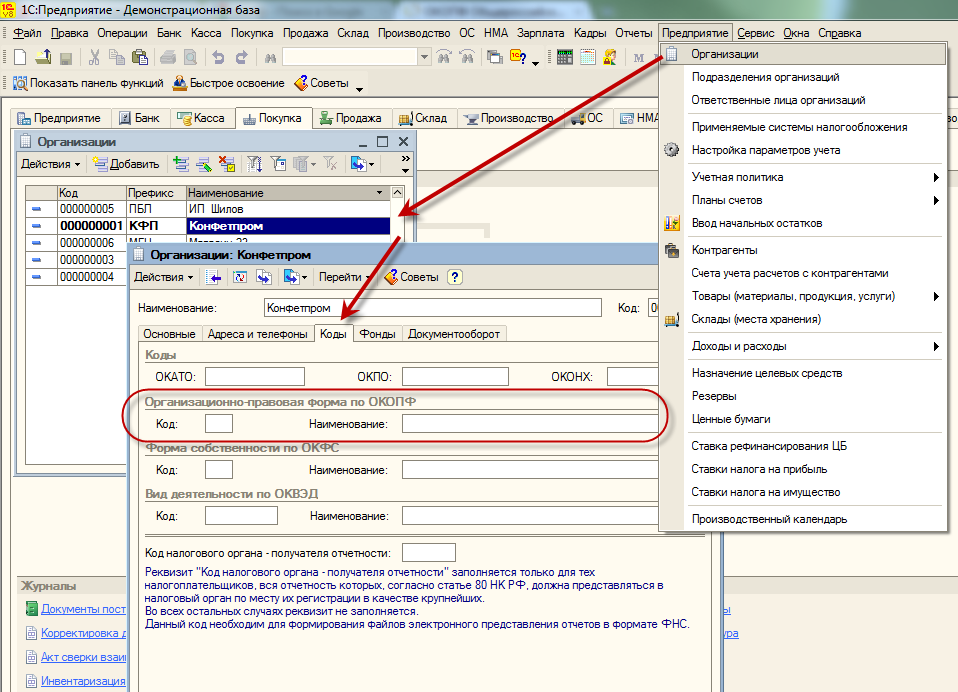Image resolution: width=958 pixels, height=692 pixels.
Task: Click the Cut scissors icon
Action: 95,58
